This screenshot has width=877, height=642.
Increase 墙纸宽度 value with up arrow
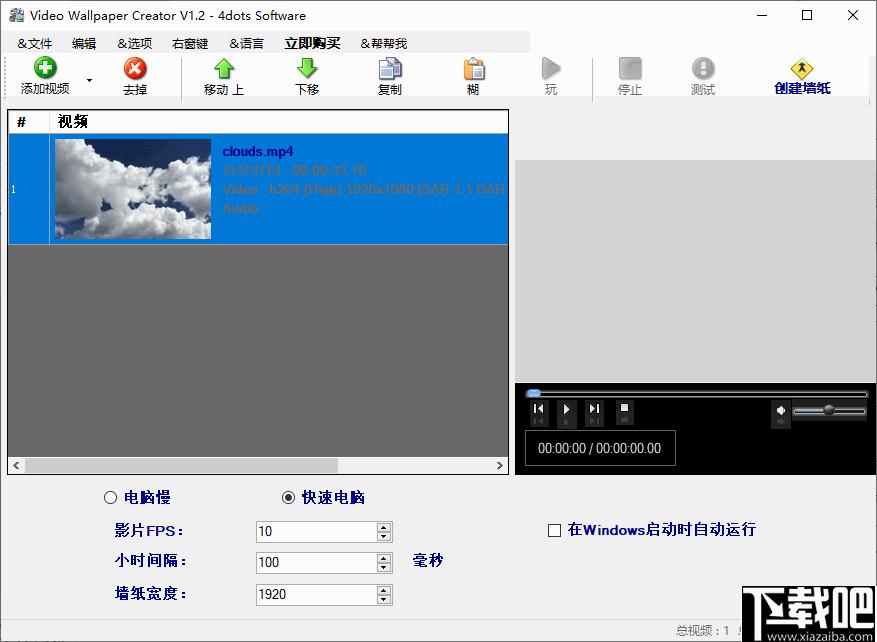pos(384,589)
